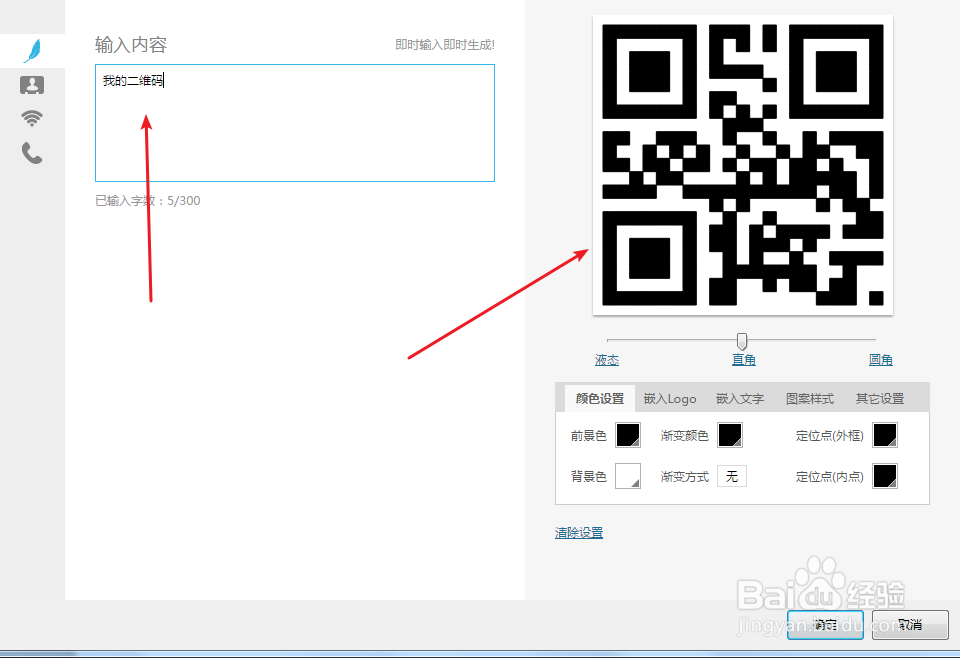960x658 pixels.
Task: Open the 渐变颜色 color swatch
Action: point(730,435)
